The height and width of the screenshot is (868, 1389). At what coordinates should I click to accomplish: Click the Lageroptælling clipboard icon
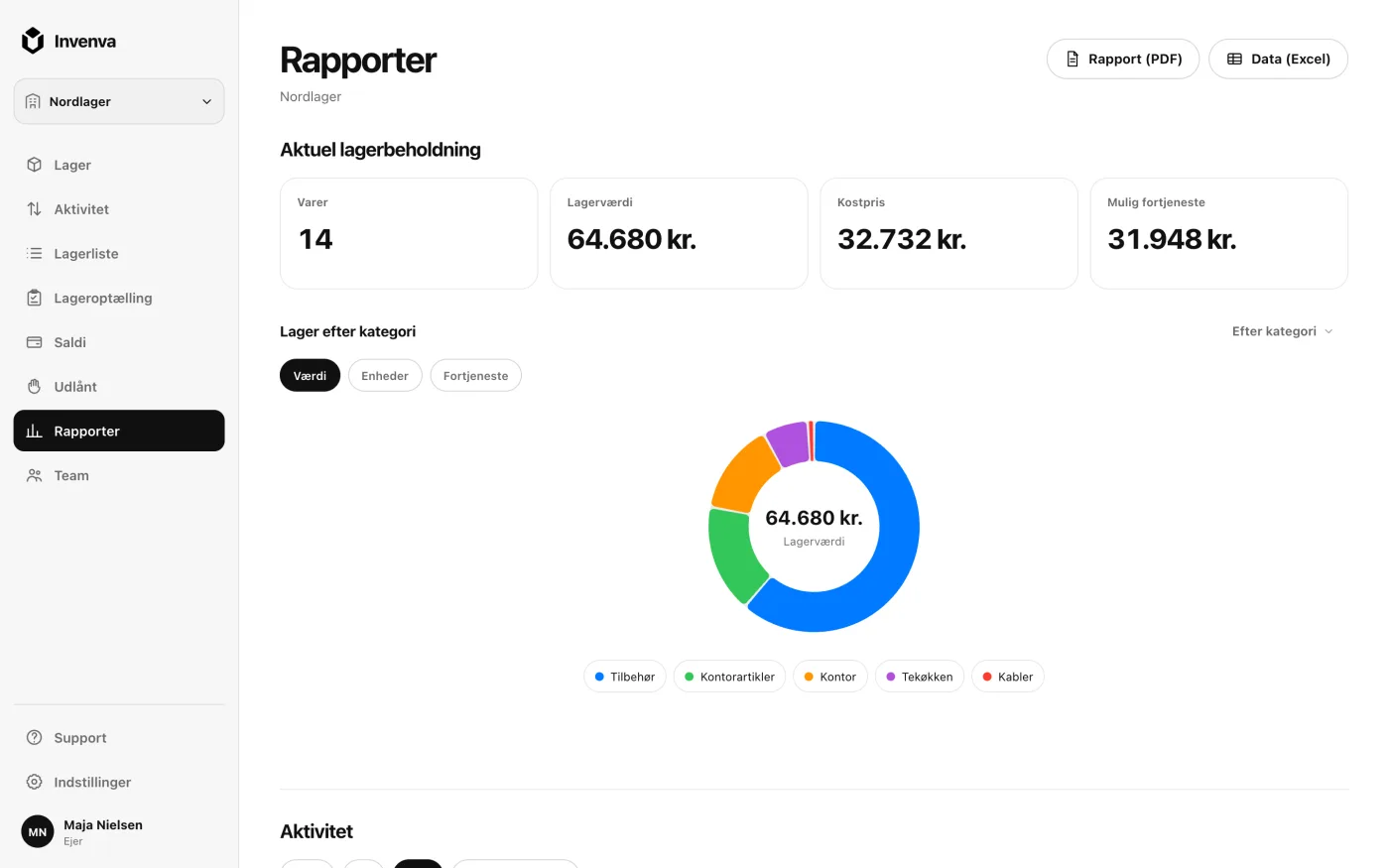click(34, 298)
